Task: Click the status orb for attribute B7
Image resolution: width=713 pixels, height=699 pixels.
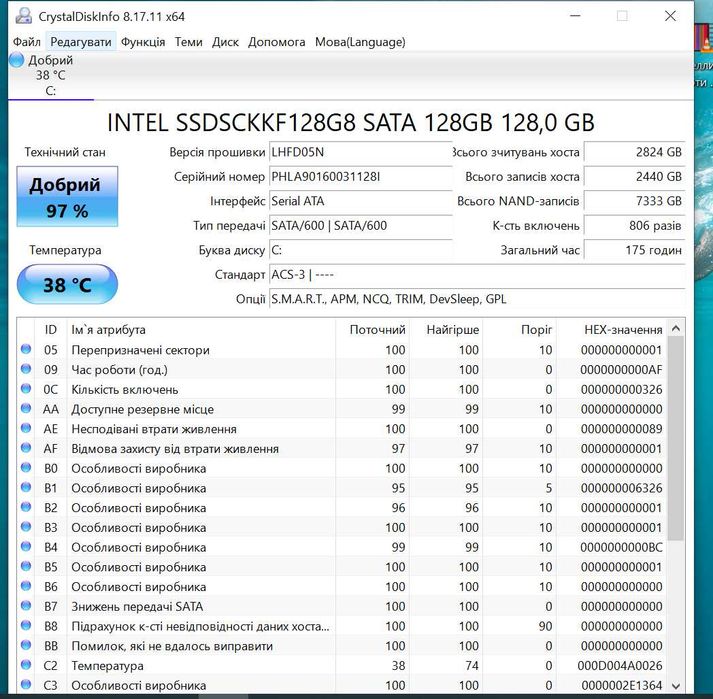Action: pos(26,605)
